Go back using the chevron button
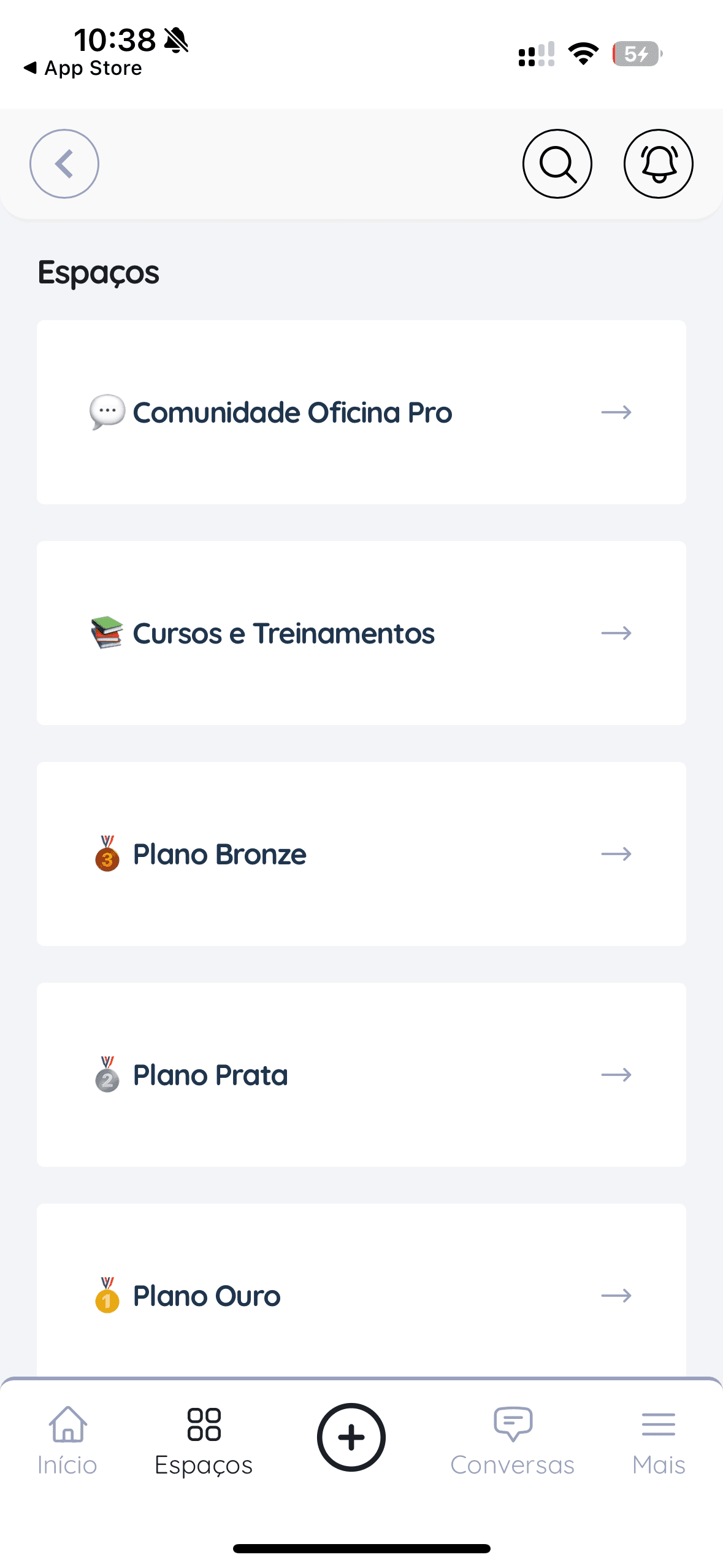 click(x=64, y=164)
